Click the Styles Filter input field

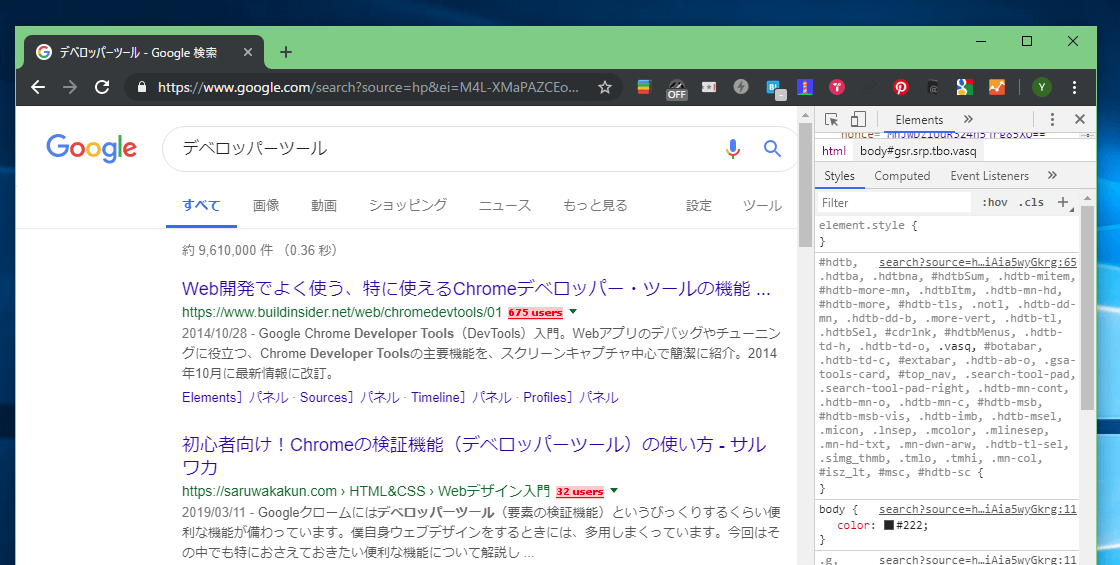point(894,202)
